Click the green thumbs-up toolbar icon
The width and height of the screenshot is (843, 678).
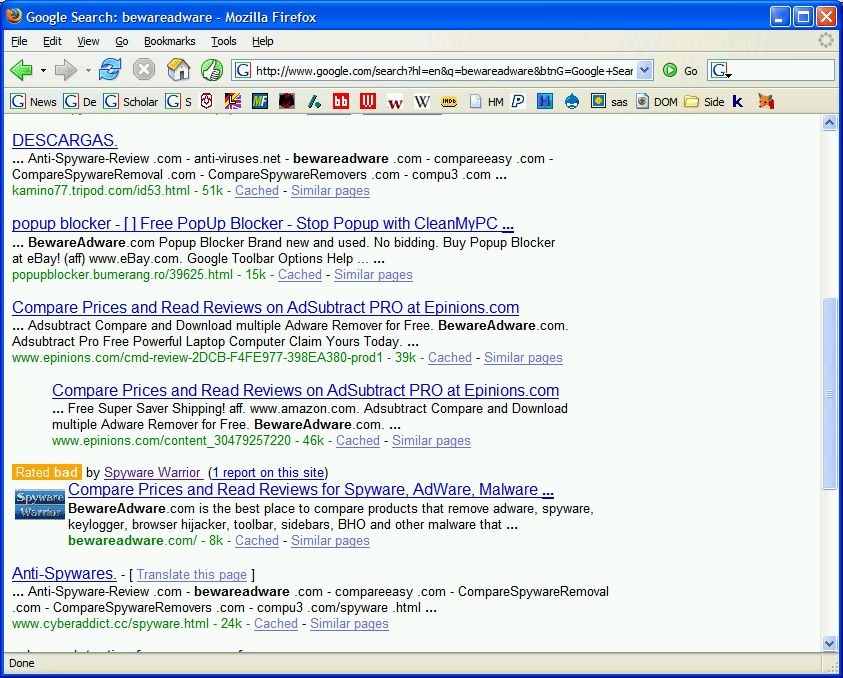point(212,70)
